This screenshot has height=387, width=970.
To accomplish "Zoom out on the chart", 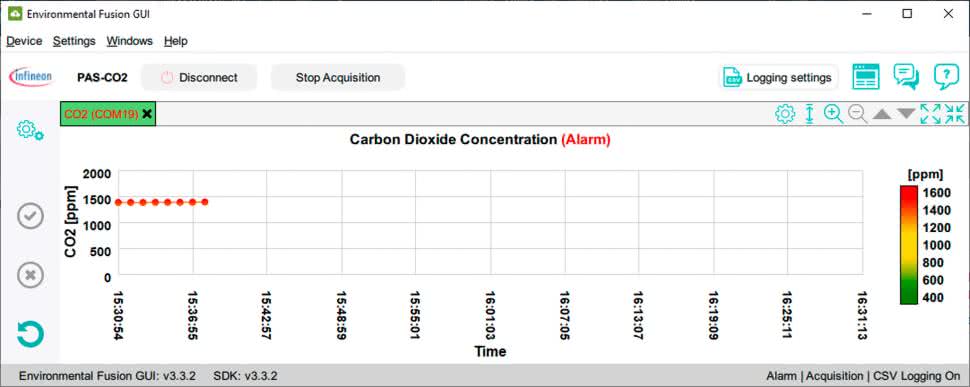I will 857,114.
